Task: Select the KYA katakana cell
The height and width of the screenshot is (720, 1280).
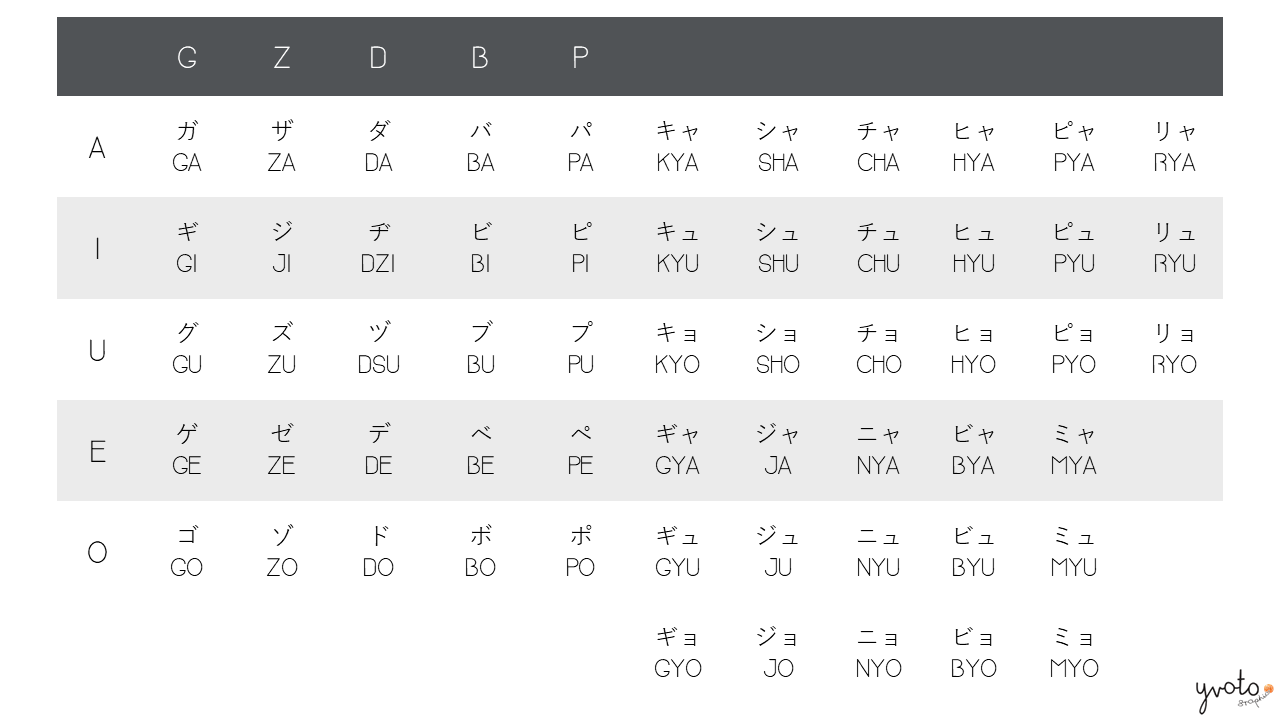Action: coord(677,147)
